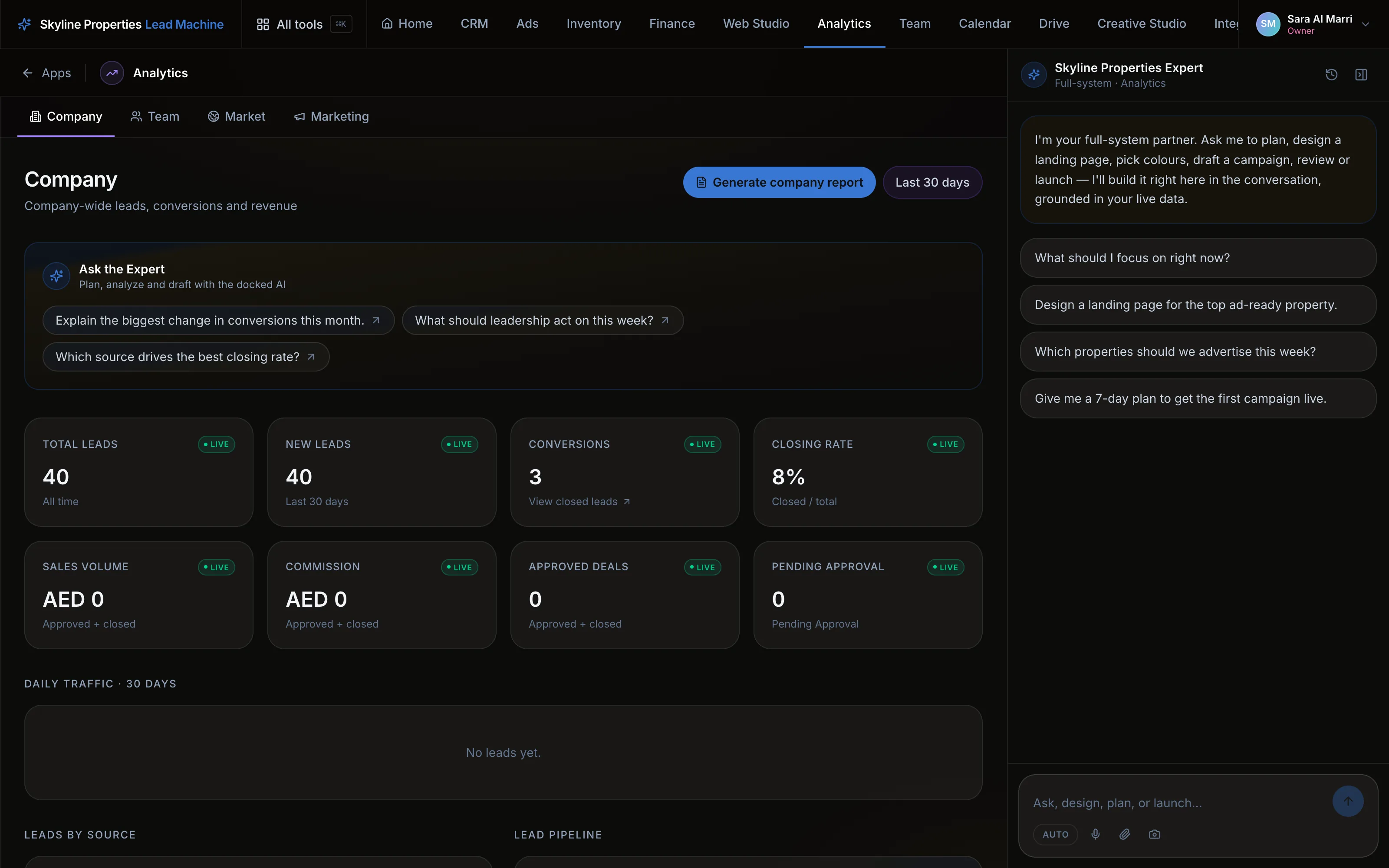Click Generate company report button

pos(779,183)
